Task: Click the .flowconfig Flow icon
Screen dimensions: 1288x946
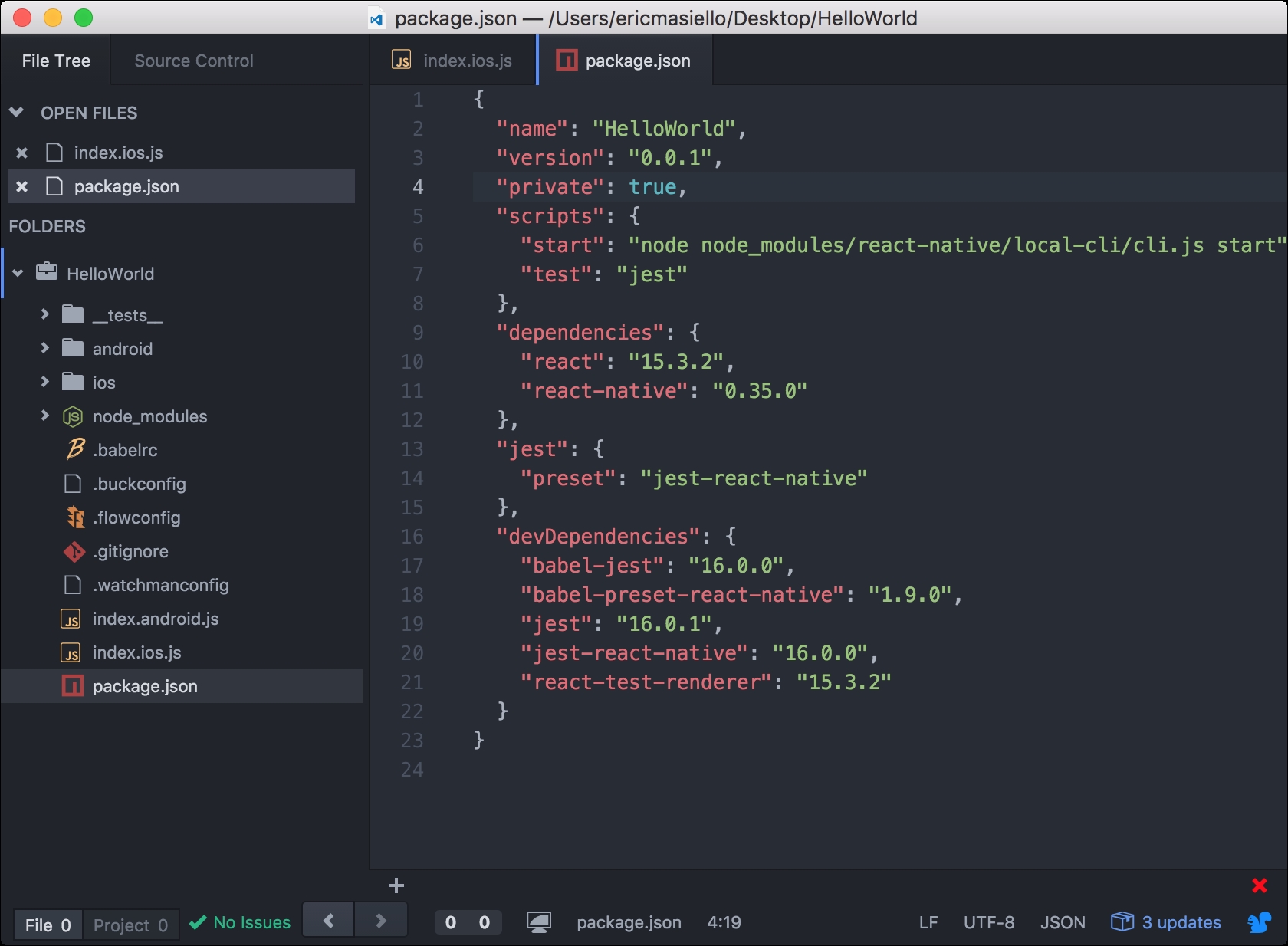Action: [x=75, y=517]
